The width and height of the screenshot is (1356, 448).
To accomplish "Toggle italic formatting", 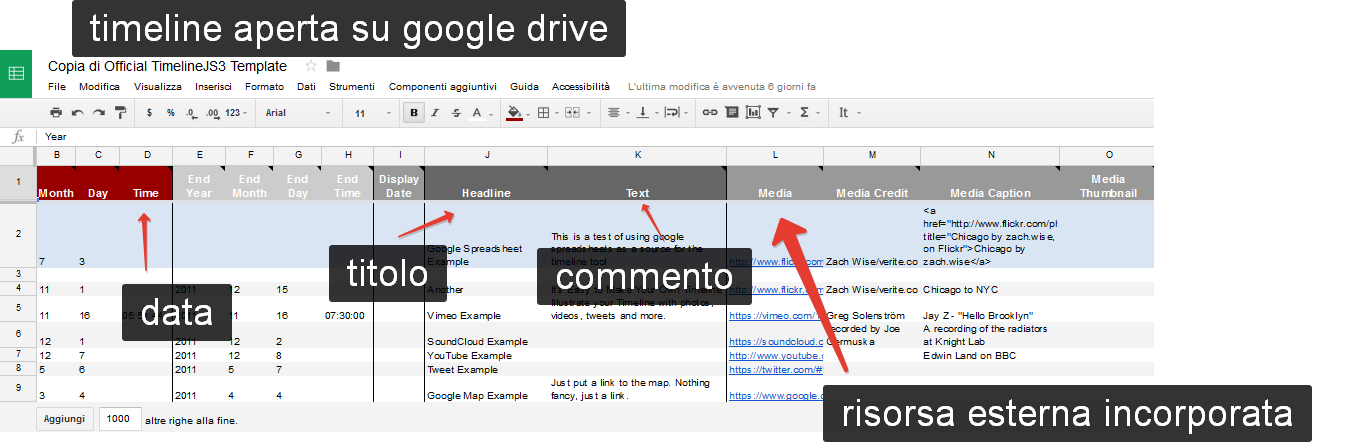I will coord(435,113).
